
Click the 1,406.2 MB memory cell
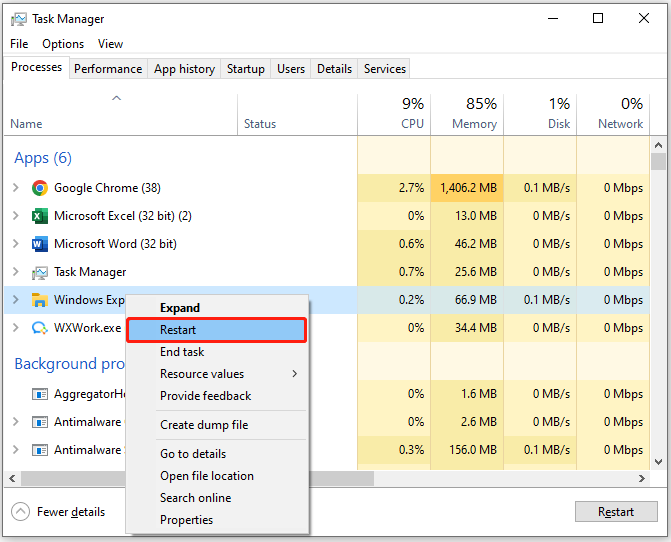tap(467, 188)
